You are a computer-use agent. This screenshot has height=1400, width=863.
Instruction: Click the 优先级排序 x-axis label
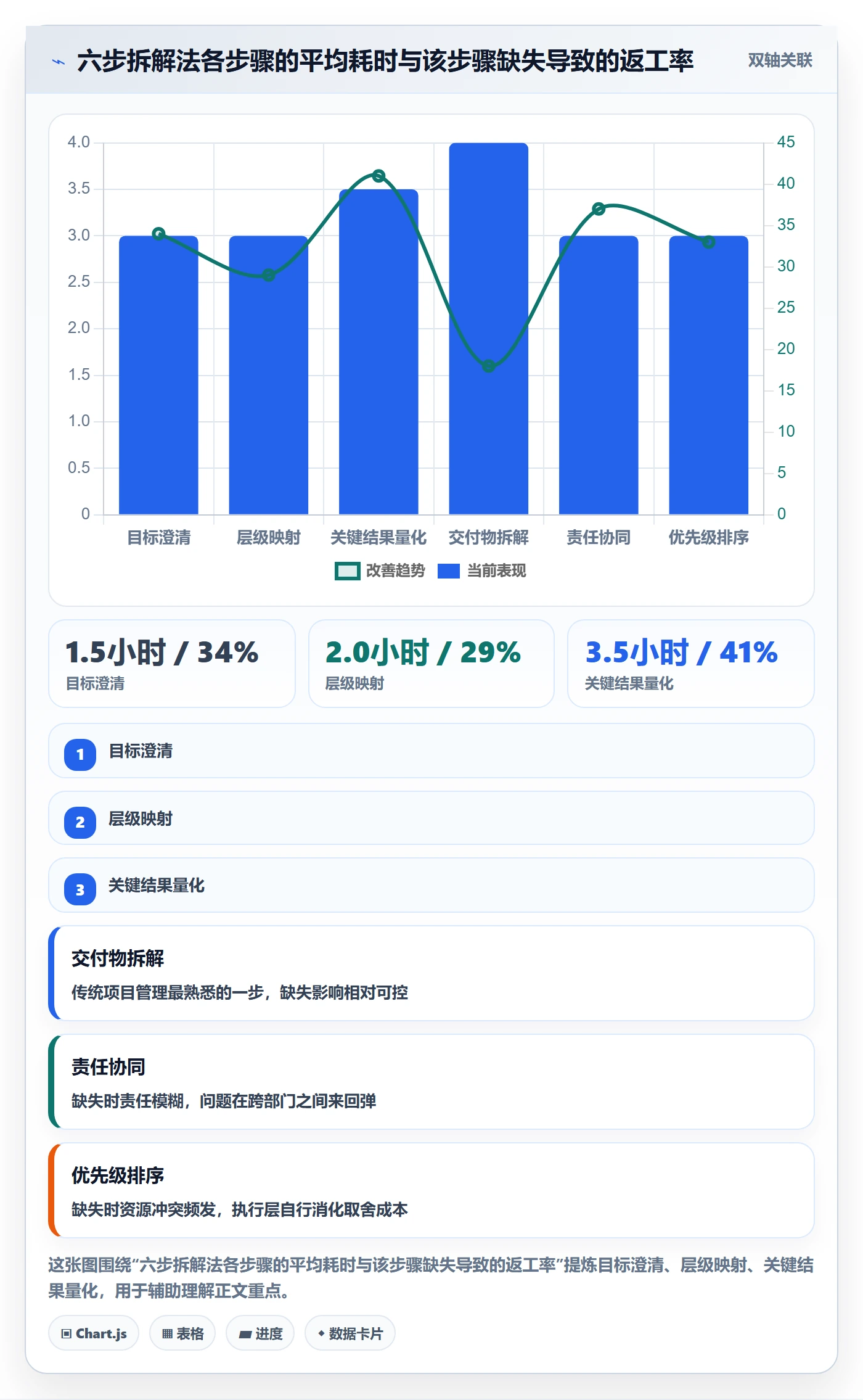(709, 537)
